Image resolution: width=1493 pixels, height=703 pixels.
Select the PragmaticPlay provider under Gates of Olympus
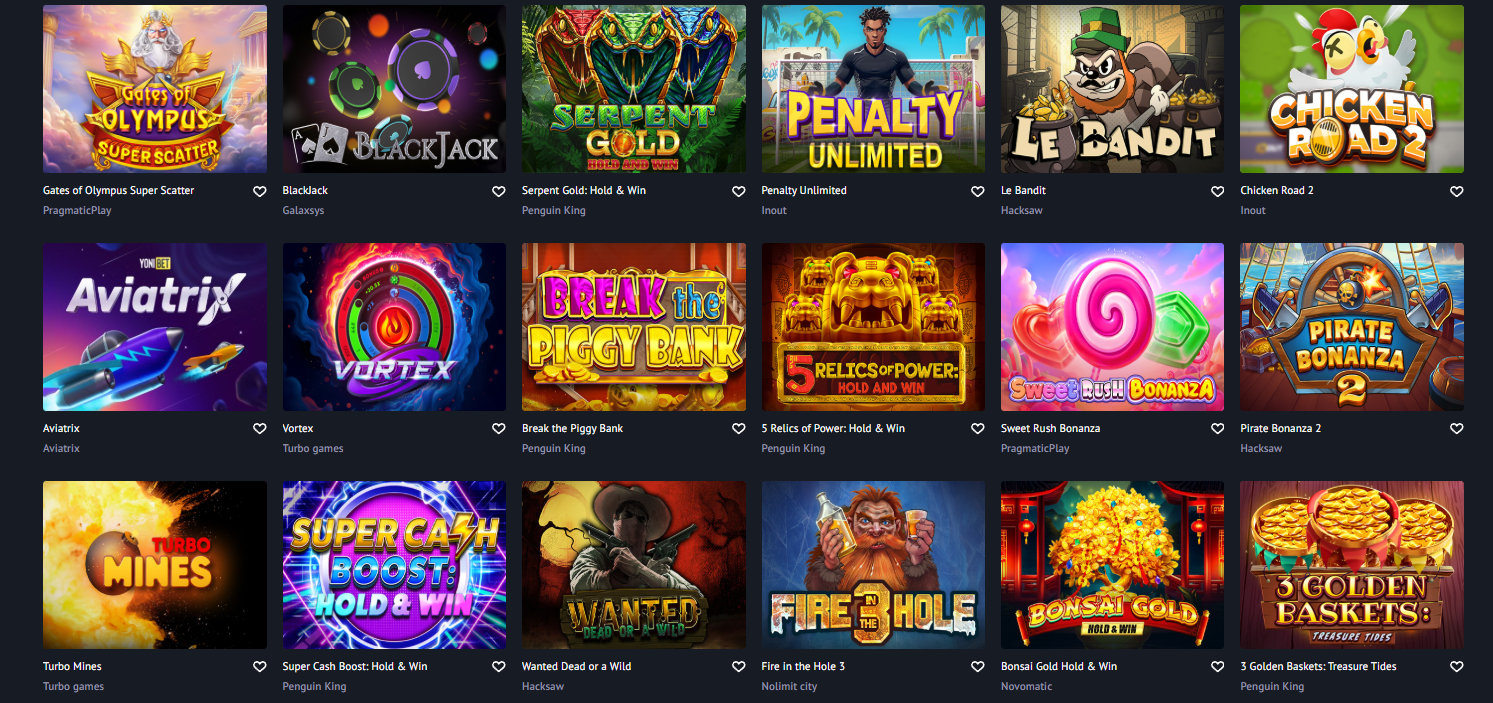point(77,210)
